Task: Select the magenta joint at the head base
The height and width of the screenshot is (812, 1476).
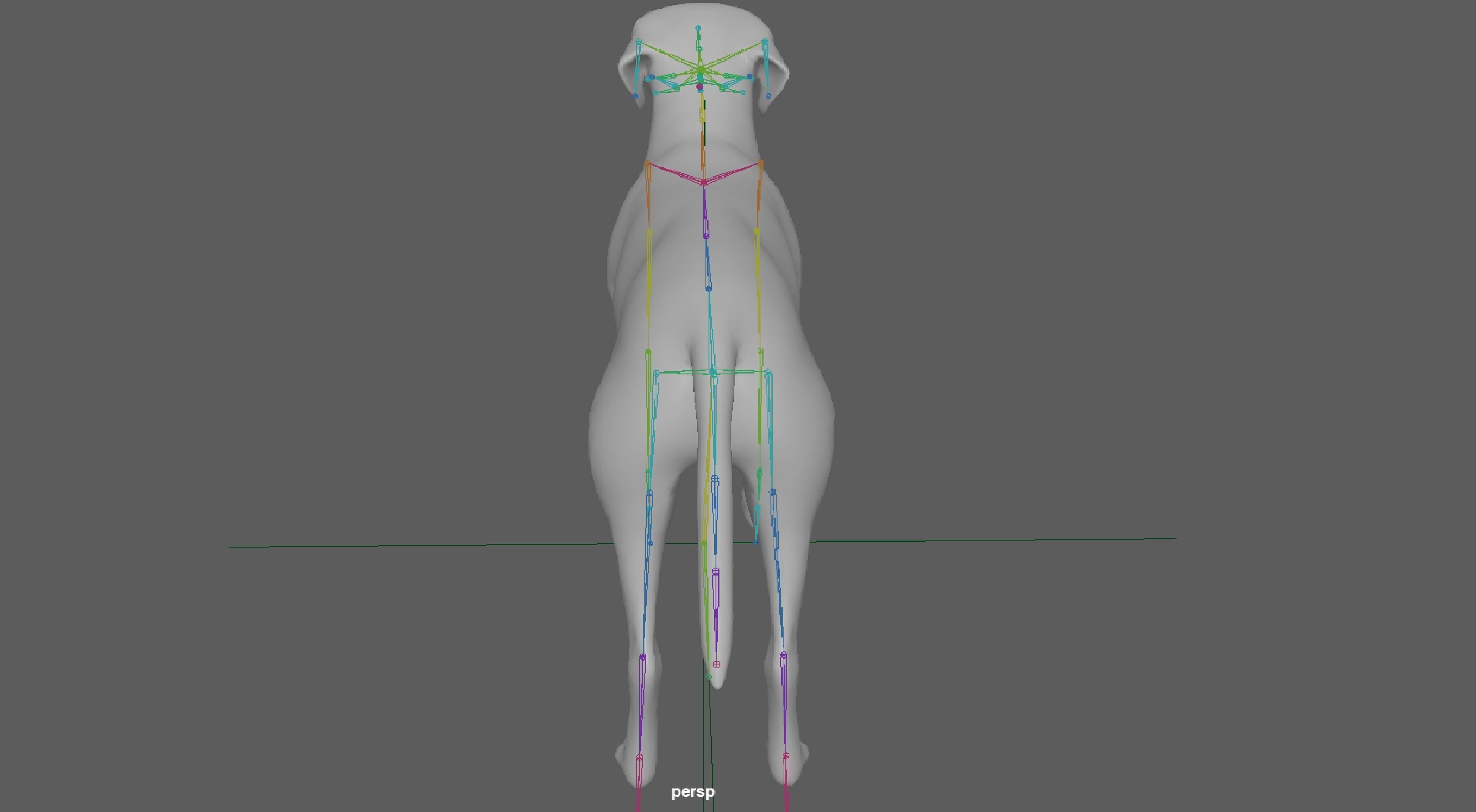Action: click(700, 86)
